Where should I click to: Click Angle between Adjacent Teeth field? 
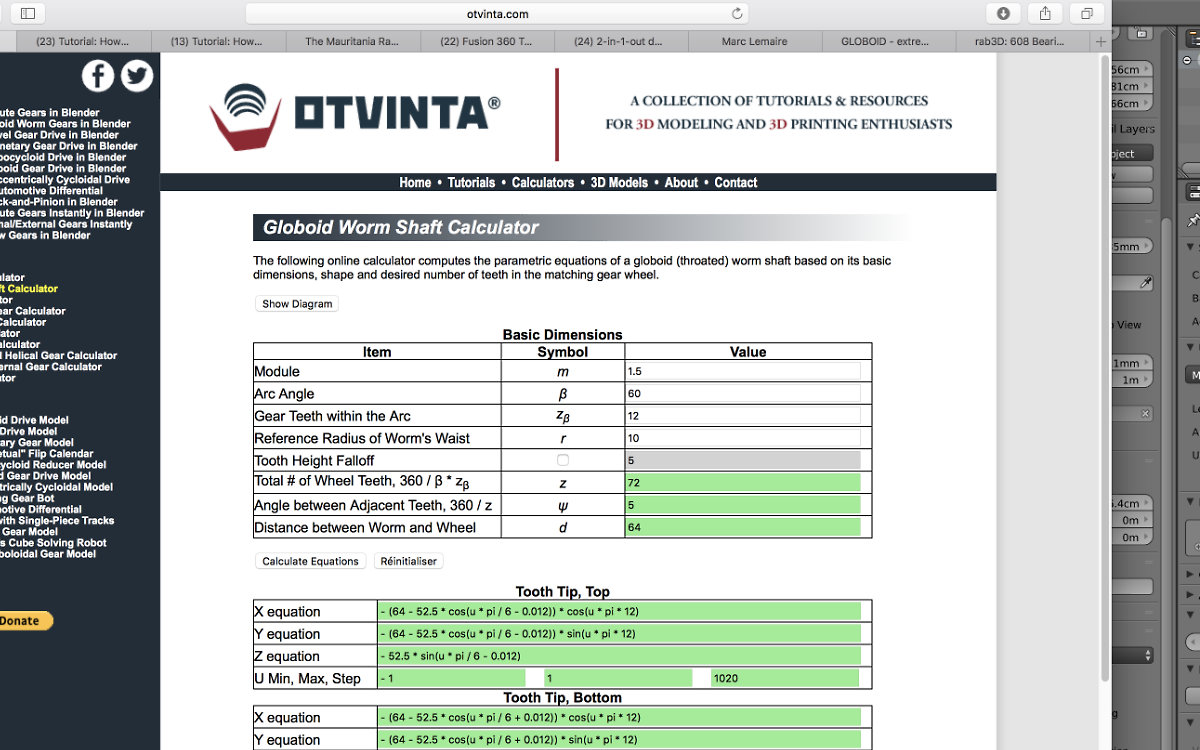[743, 505]
